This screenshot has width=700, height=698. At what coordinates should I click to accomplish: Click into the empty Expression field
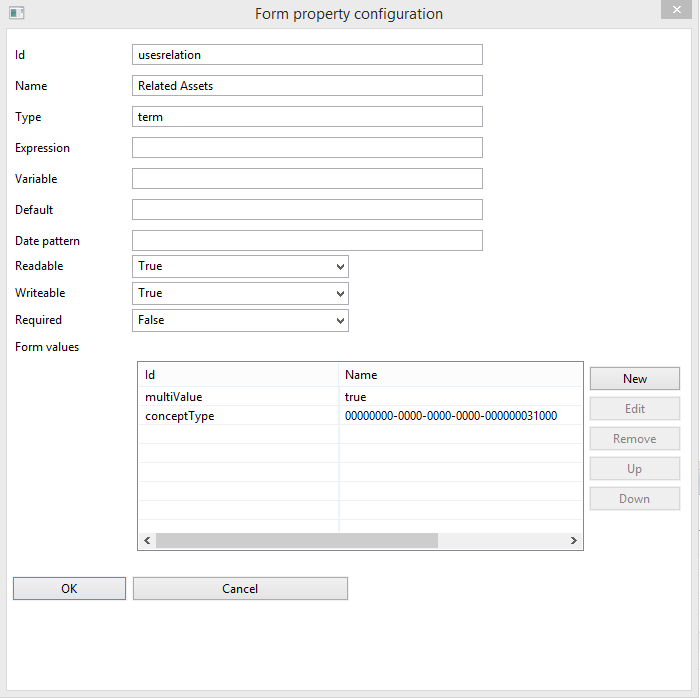pos(307,147)
